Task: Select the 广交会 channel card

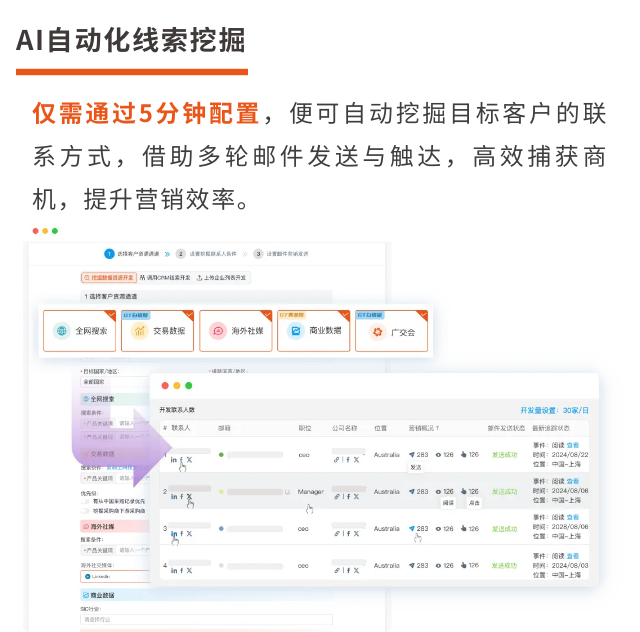Action: click(391, 331)
